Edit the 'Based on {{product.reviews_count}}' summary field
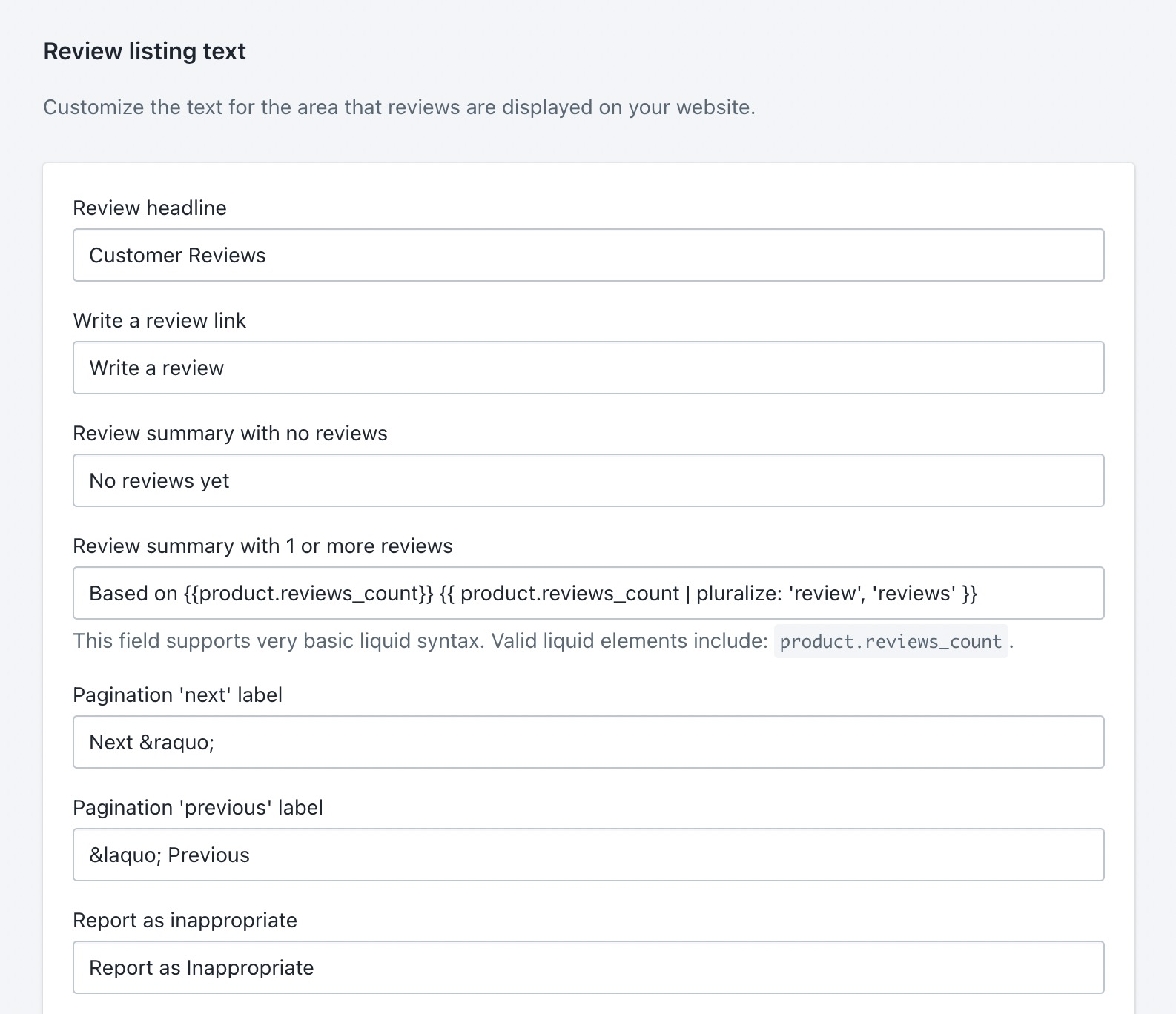Image resolution: width=1176 pixels, height=1014 pixels. pos(589,593)
